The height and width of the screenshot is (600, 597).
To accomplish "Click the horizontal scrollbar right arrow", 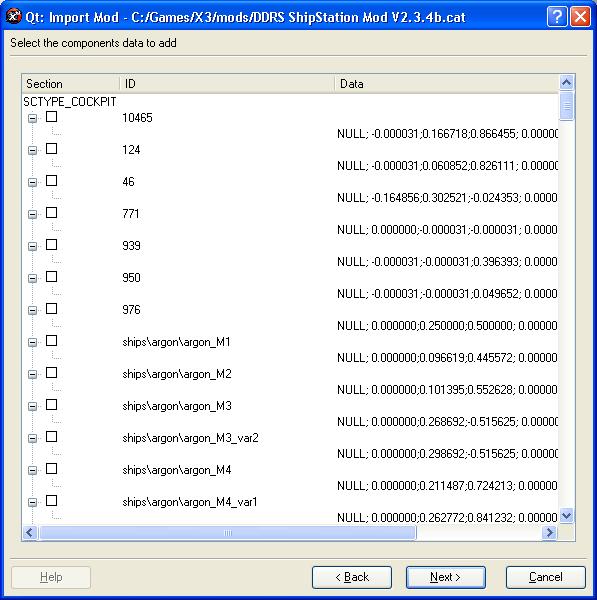I will point(550,532).
